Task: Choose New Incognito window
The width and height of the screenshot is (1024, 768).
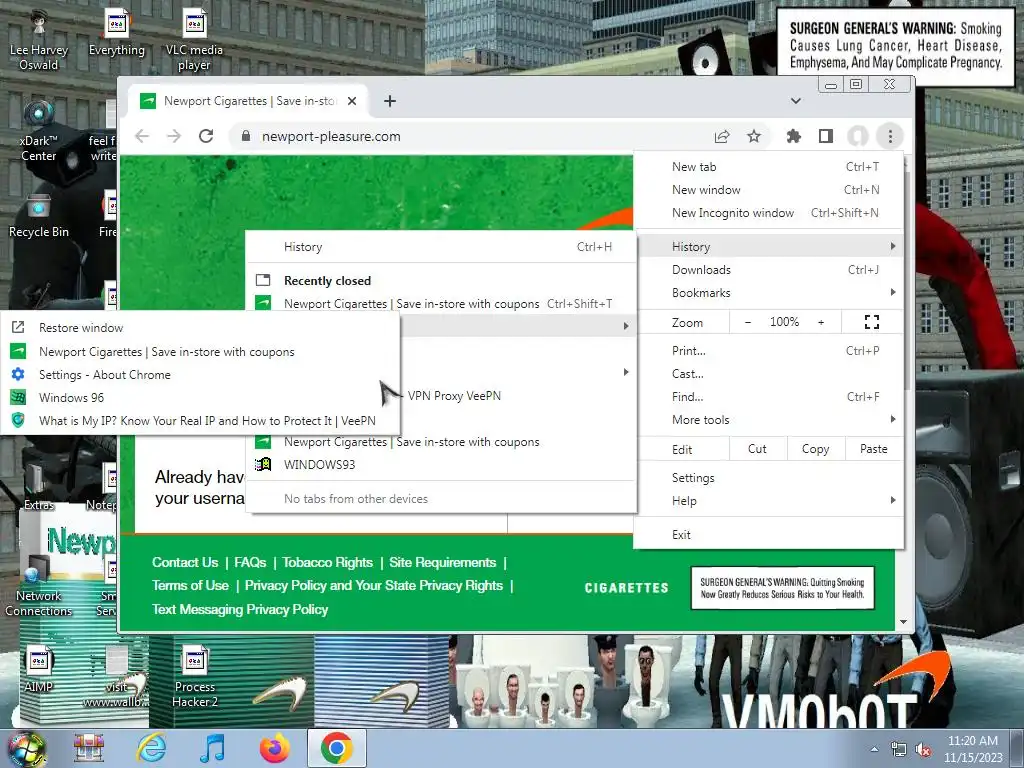Action: point(769,213)
